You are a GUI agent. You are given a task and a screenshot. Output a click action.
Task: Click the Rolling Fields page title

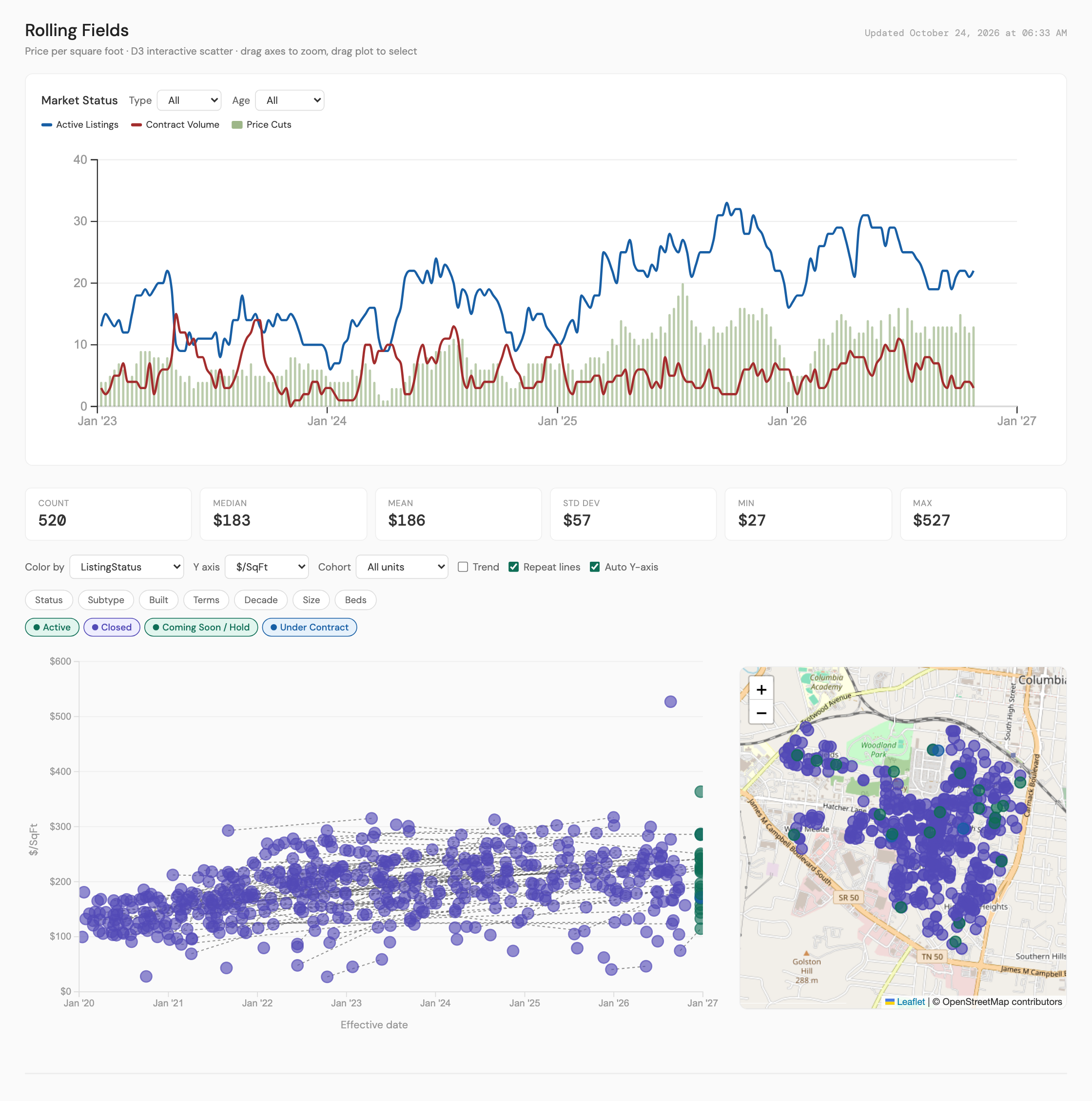pos(77,30)
